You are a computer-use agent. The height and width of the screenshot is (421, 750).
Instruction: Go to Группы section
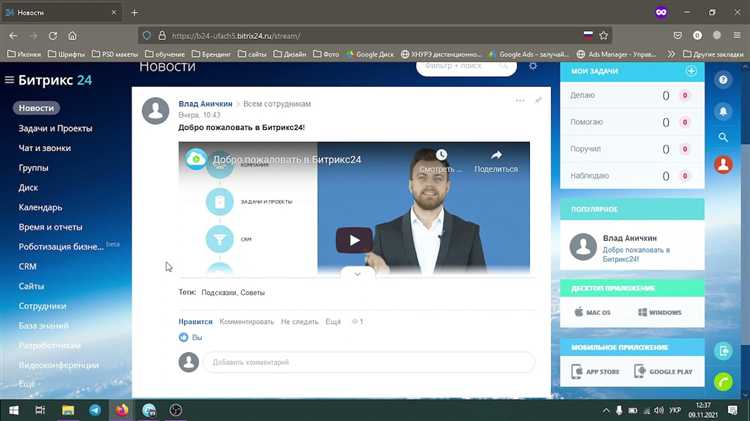[33, 168]
